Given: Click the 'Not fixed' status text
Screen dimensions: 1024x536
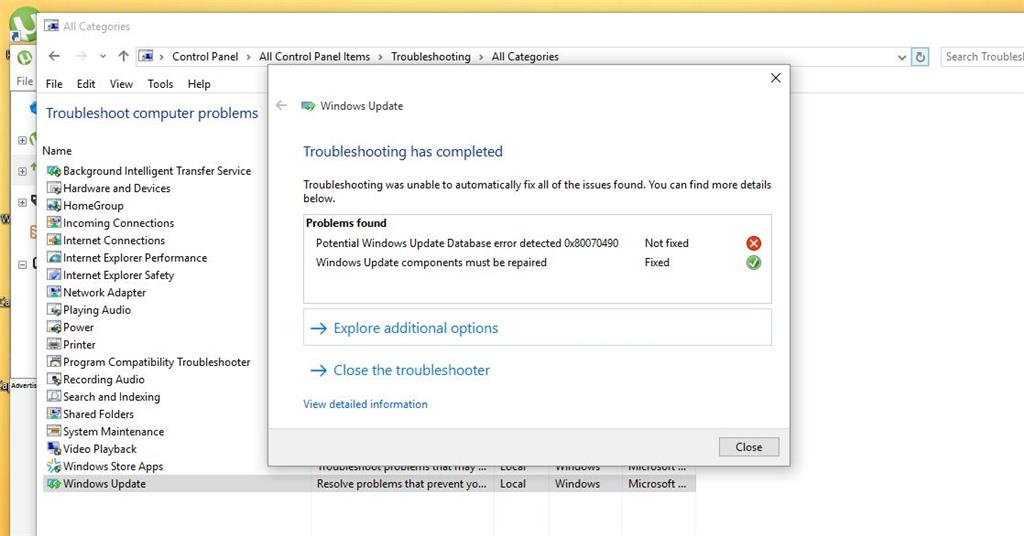Looking at the screenshot, I should point(666,244).
